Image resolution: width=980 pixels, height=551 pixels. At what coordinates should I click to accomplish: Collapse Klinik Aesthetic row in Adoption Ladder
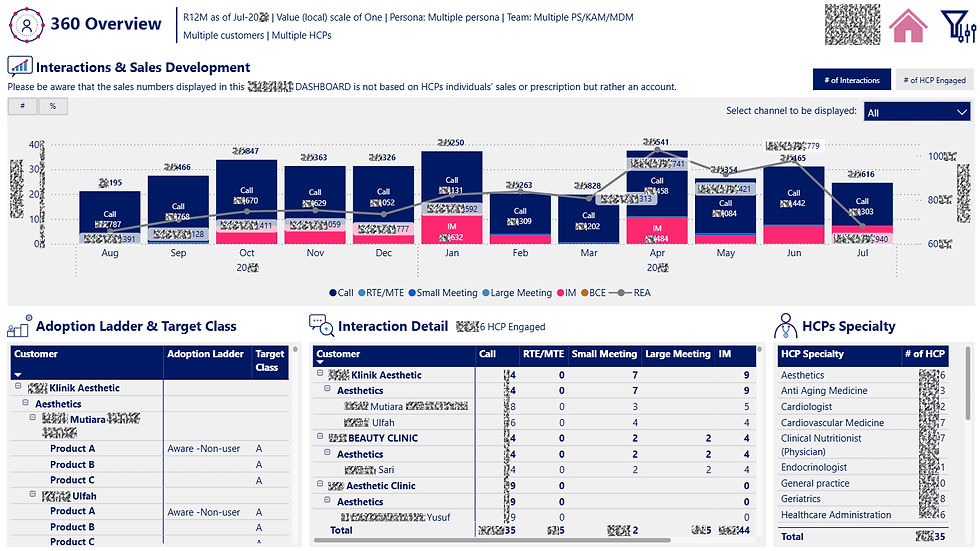(18, 387)
